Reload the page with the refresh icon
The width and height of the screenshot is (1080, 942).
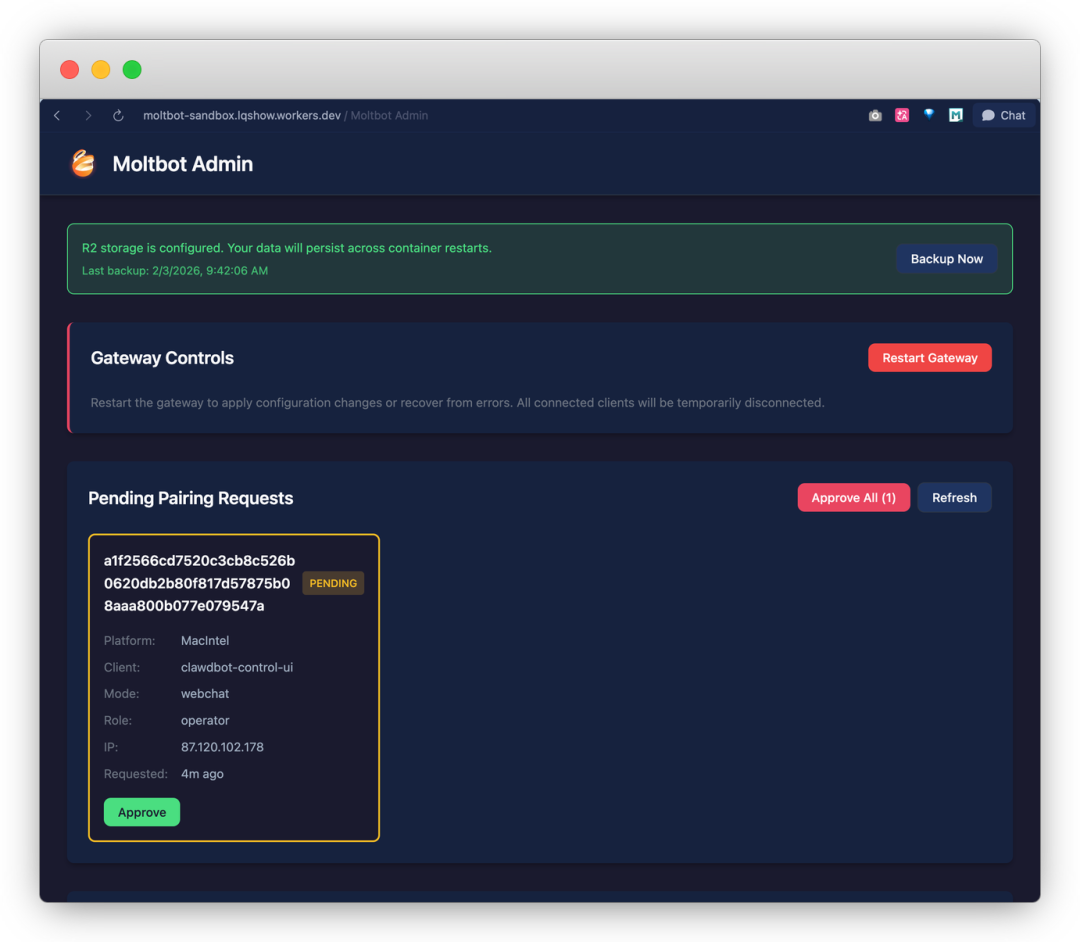118,115
